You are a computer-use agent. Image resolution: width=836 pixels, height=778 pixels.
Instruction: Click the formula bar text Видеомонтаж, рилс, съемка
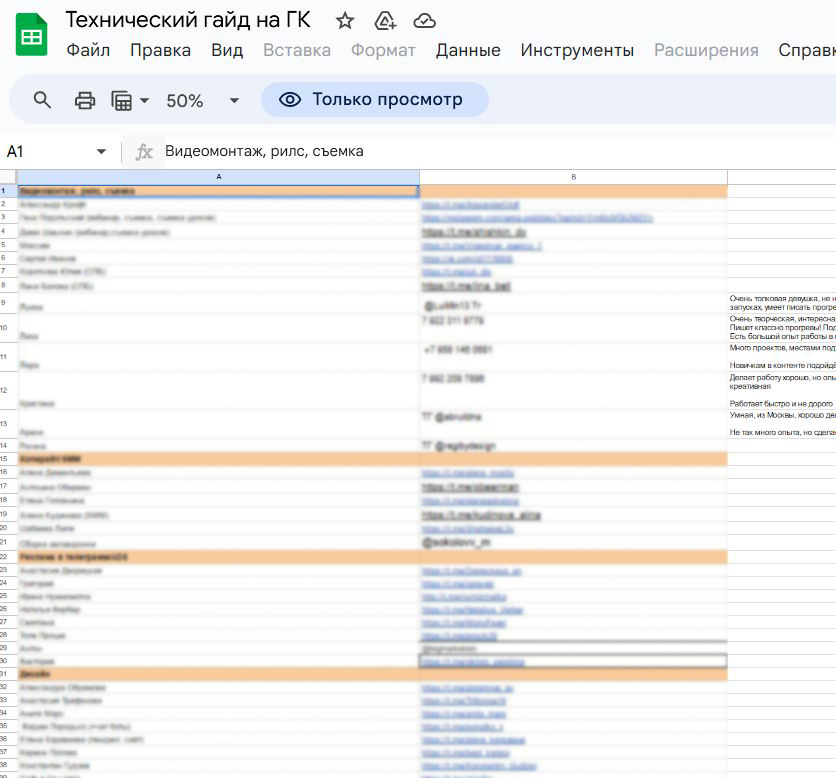point(264,151)
